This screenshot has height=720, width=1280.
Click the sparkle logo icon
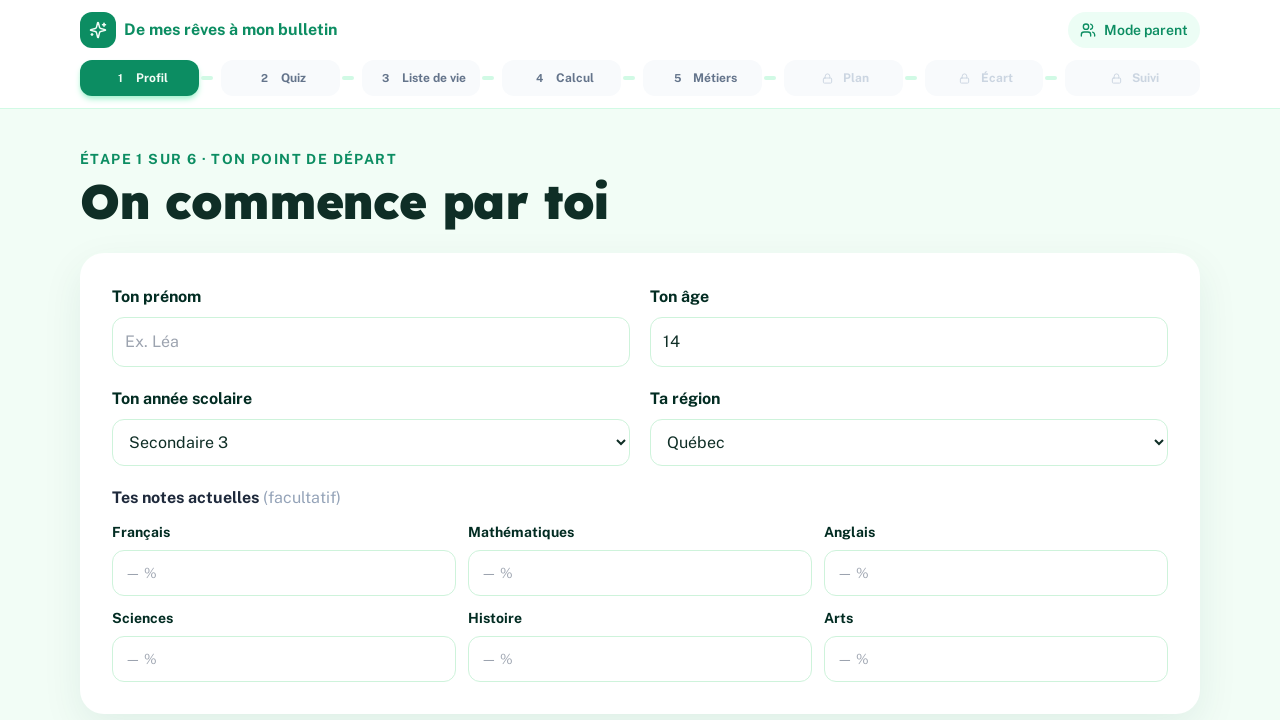click(98, 30)
